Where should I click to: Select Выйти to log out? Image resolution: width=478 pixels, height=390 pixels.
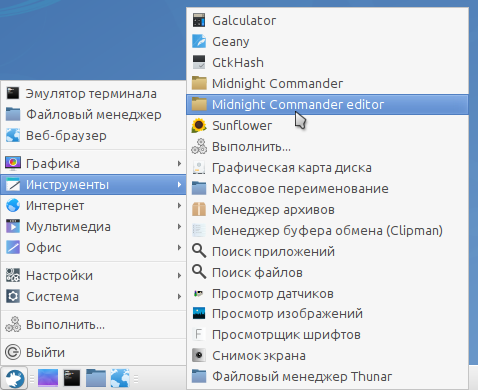click(93, 352)
